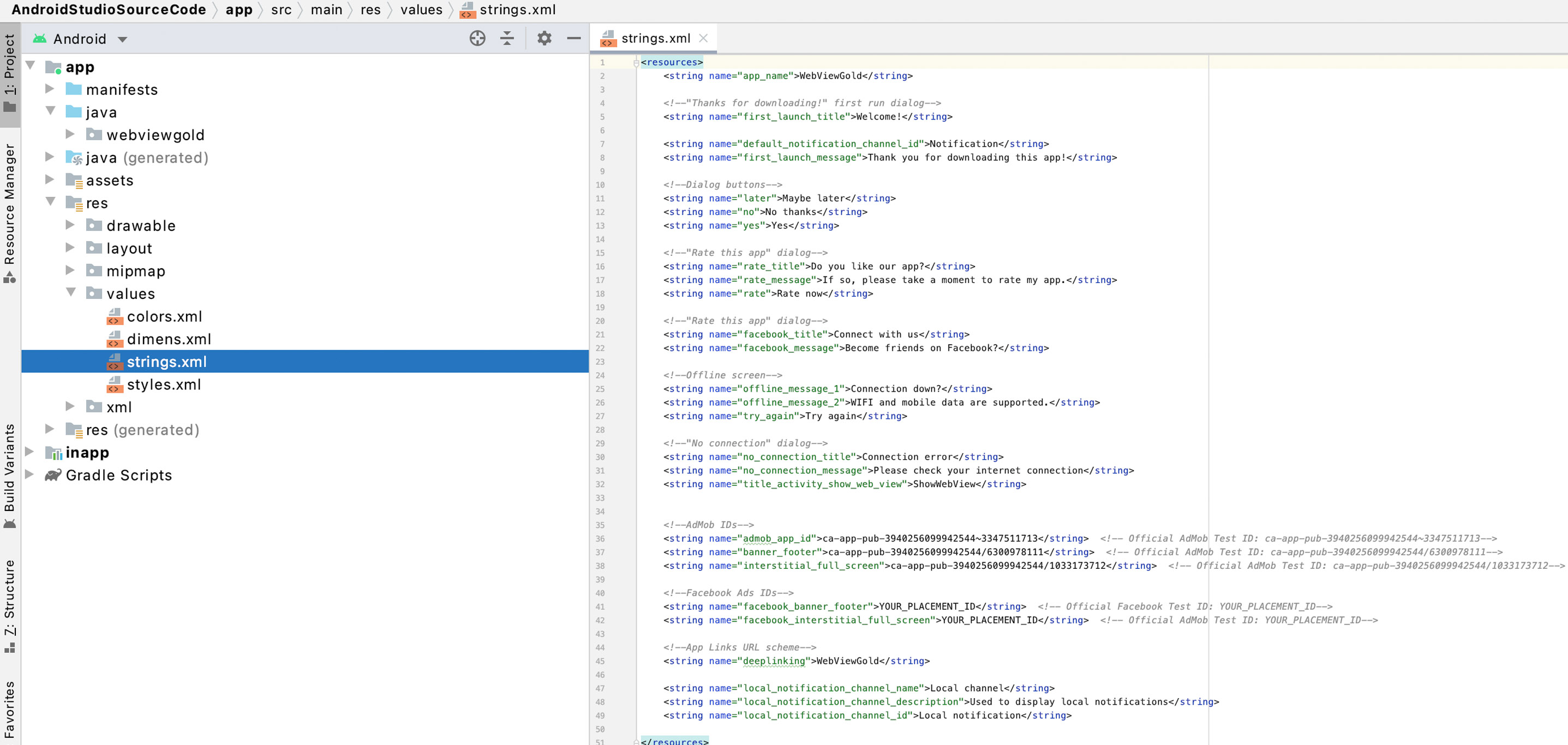The width and height of the screenshot is (1568, 745).
Task: Click the Select Opened File target icon
Action: click(x=477, y=38)
